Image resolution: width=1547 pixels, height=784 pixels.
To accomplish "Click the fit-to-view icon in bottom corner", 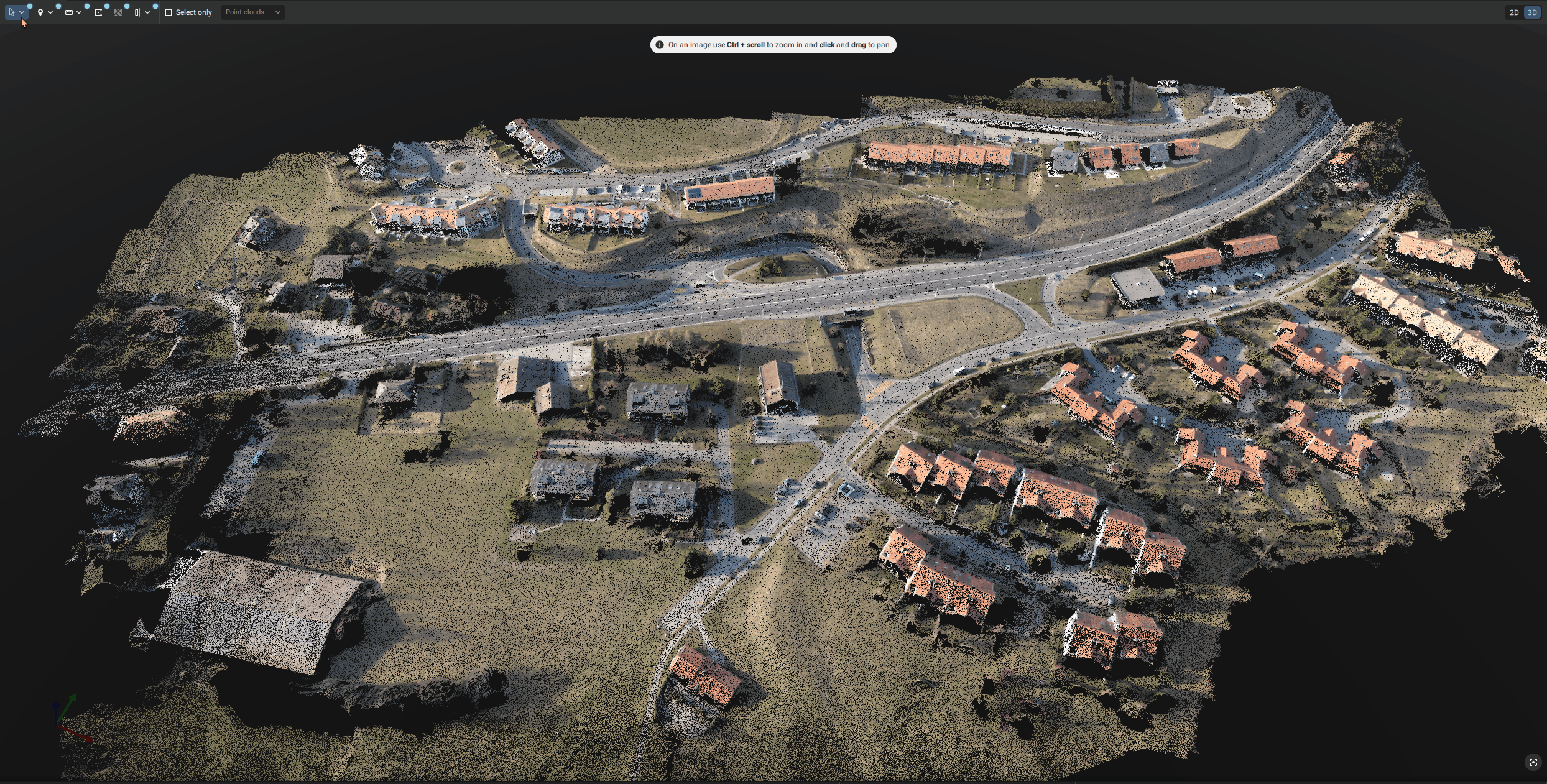I will (1533, 762).
